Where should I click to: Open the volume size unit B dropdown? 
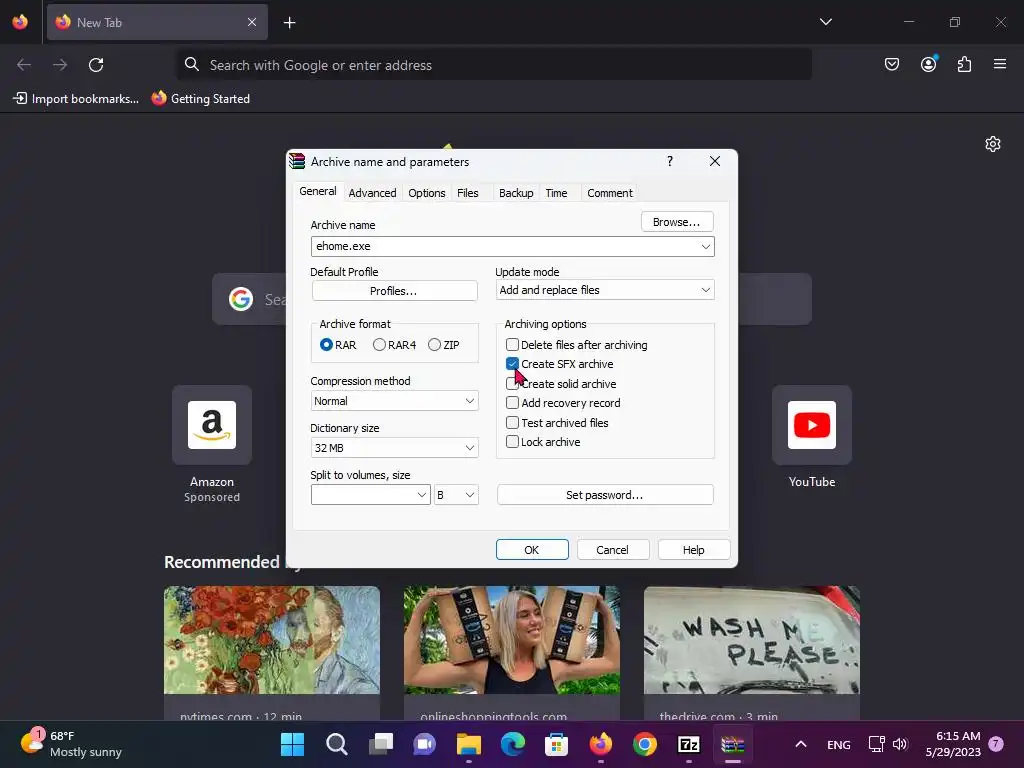click(x=456, y=495)
